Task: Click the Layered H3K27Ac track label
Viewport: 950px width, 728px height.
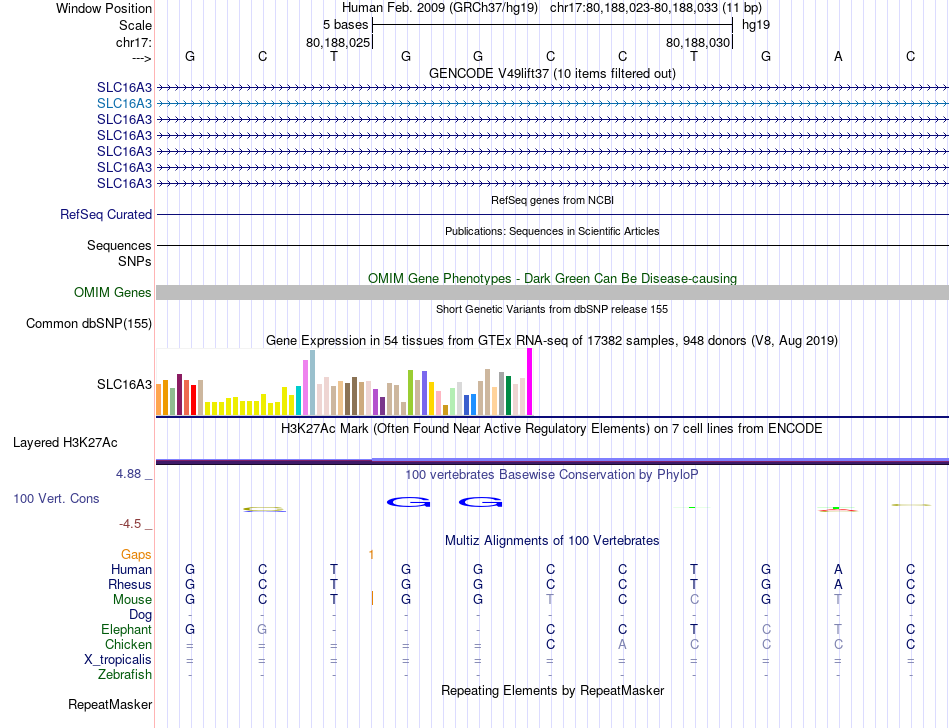Action: click(65, 443)
